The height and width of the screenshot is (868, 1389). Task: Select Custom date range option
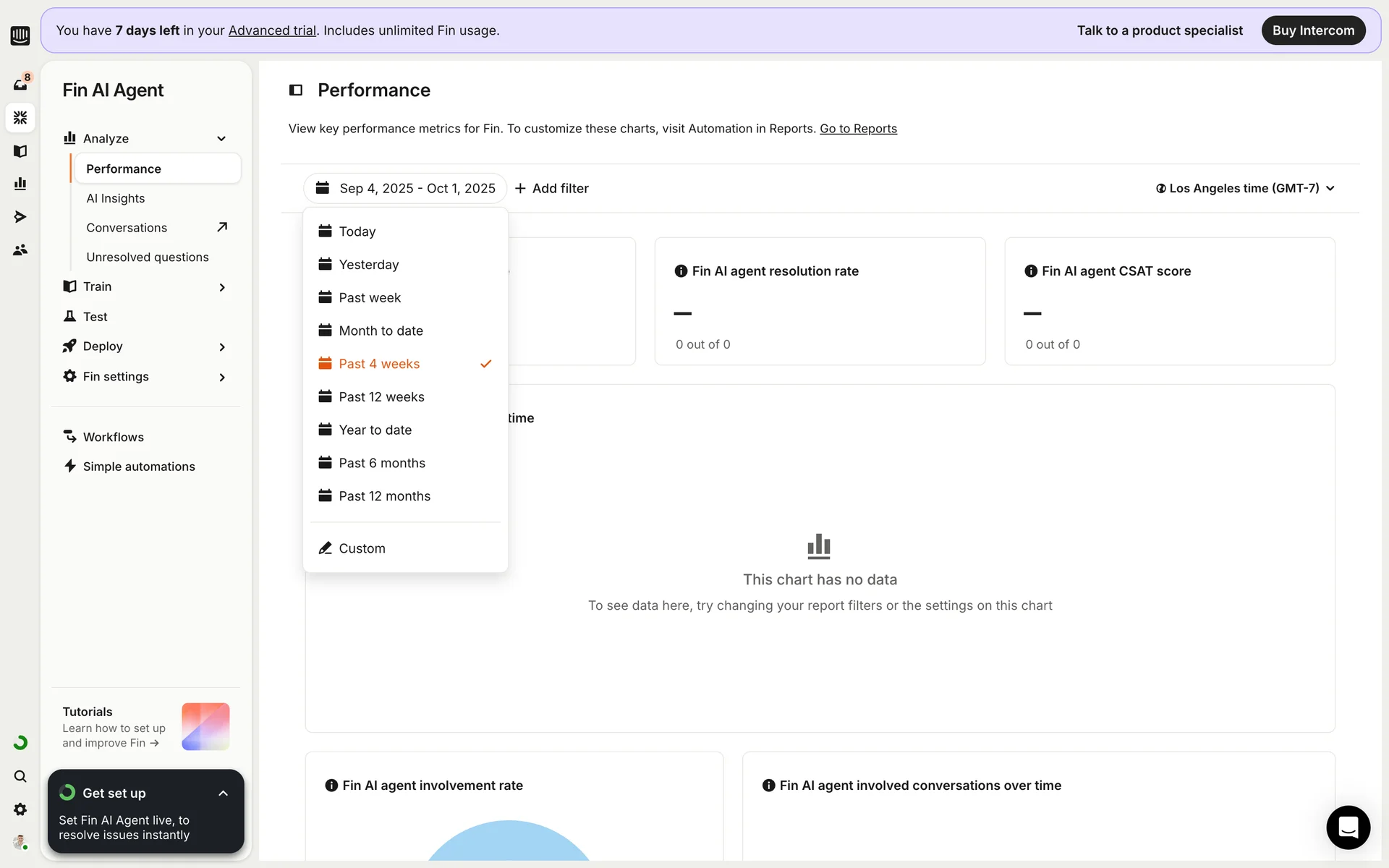pos(362,548)
